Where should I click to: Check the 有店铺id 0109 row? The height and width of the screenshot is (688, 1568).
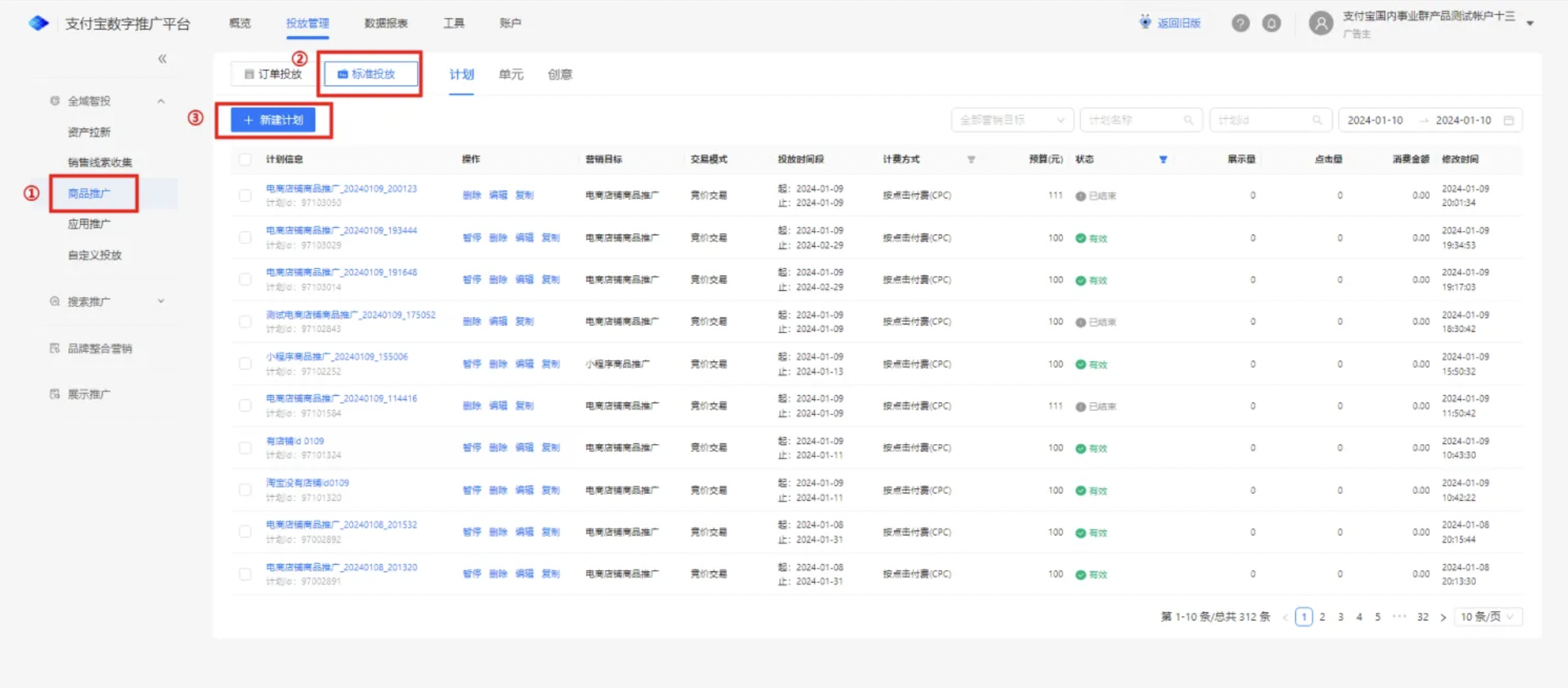pos(245,448)
